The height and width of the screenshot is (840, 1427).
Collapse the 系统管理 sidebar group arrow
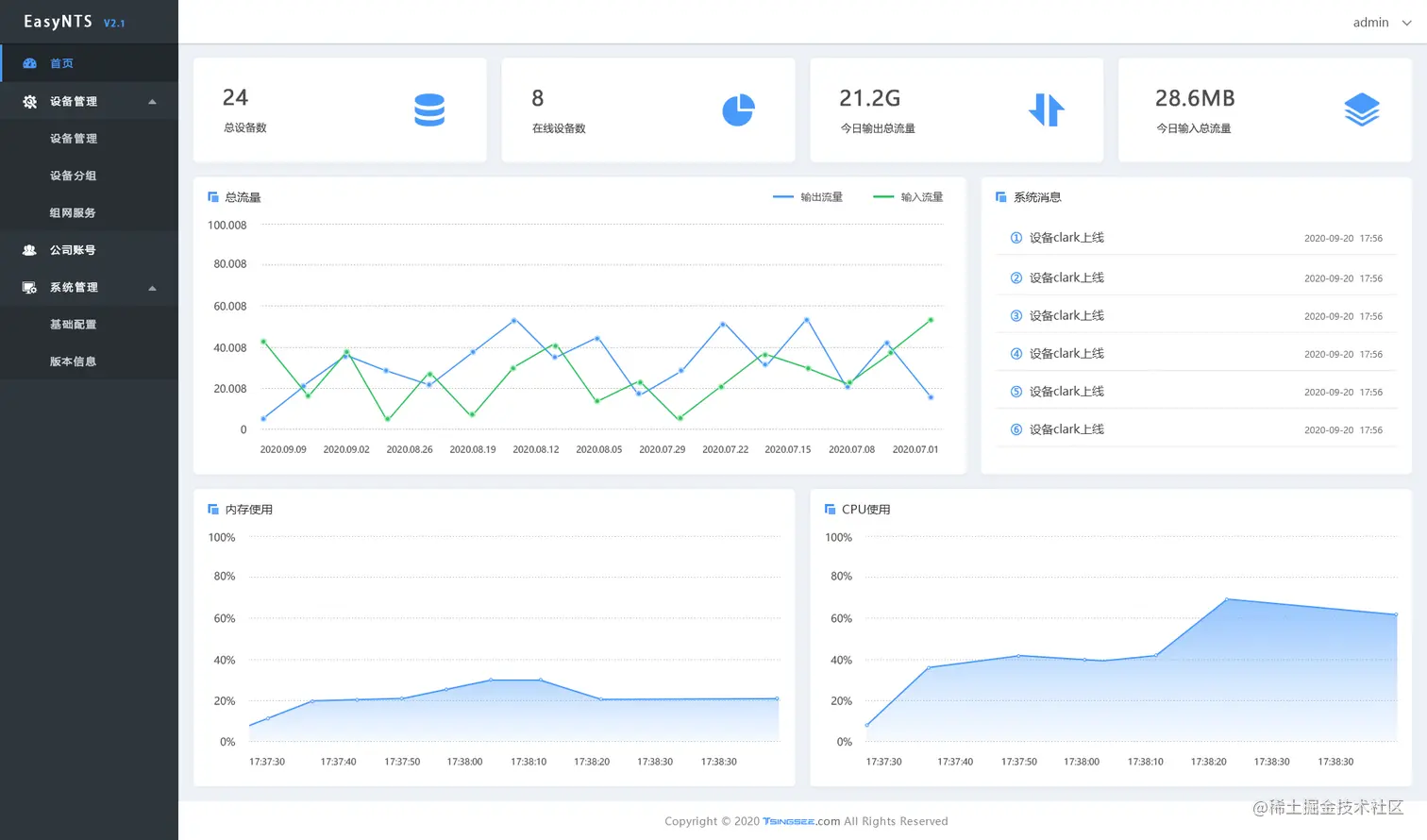152,288
